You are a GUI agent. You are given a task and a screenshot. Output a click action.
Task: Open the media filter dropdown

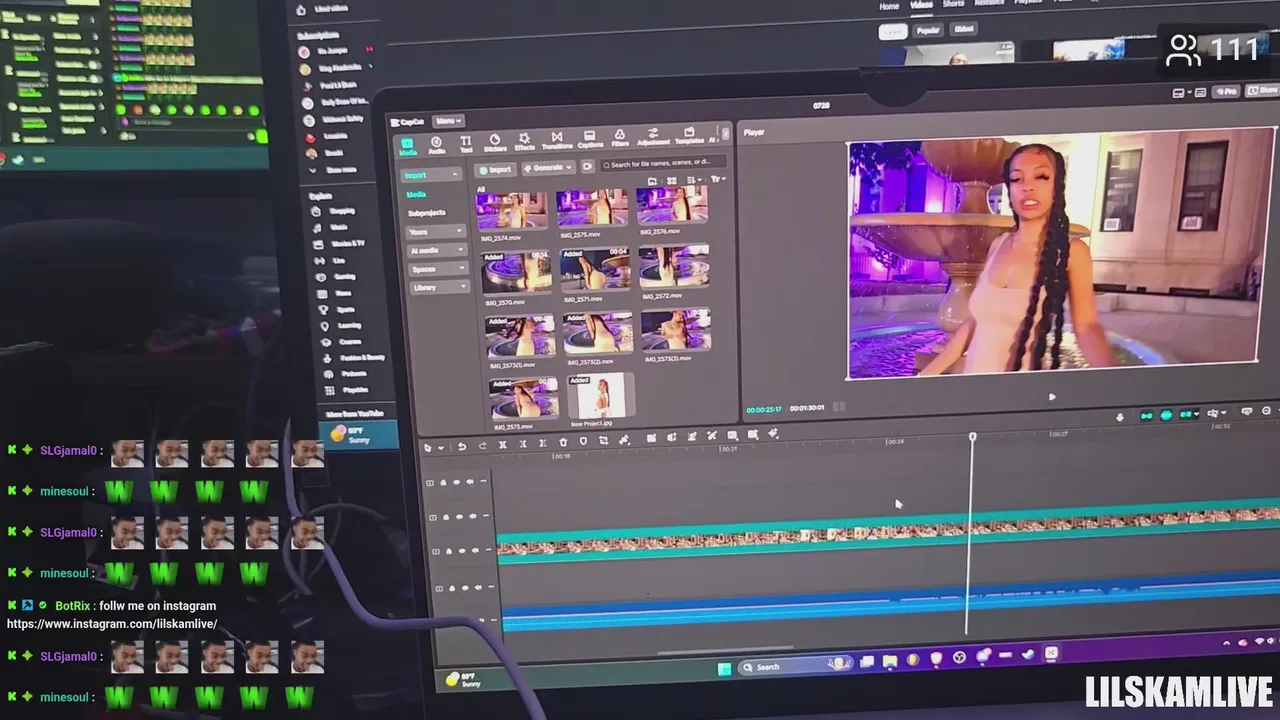[x=717, y=179]
